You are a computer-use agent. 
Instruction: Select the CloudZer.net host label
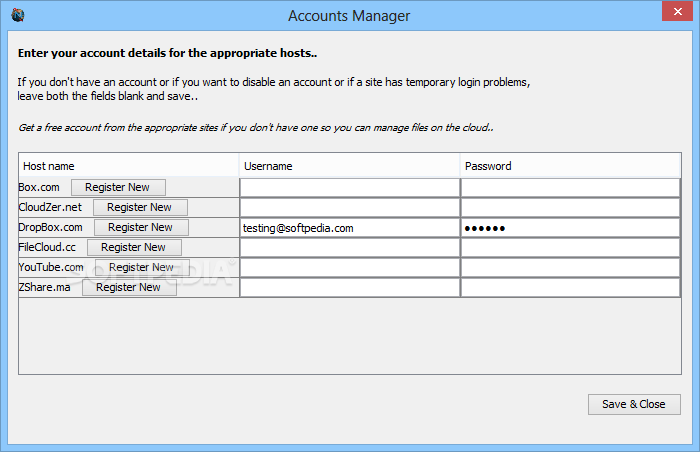tap(50, 207)
